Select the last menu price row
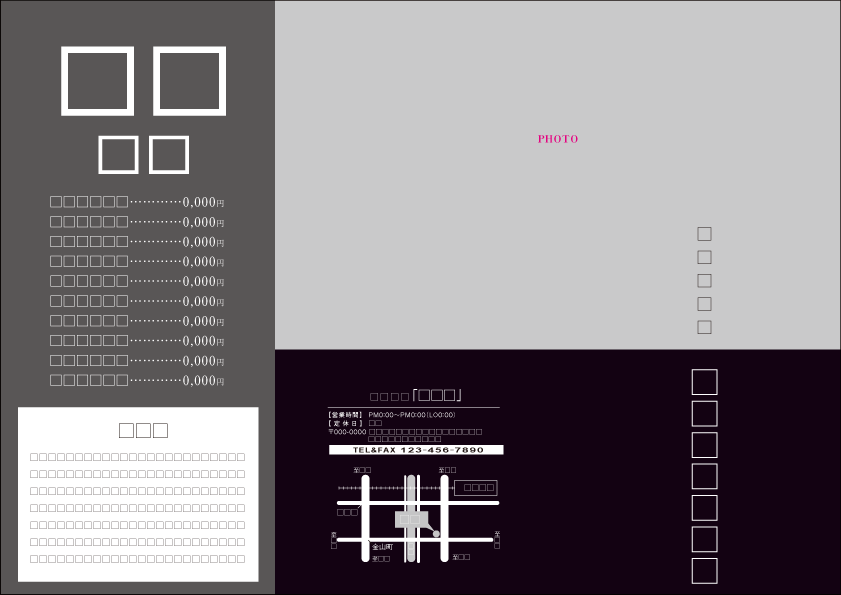The height and width of the screenshot is (595, 841). 138,380
